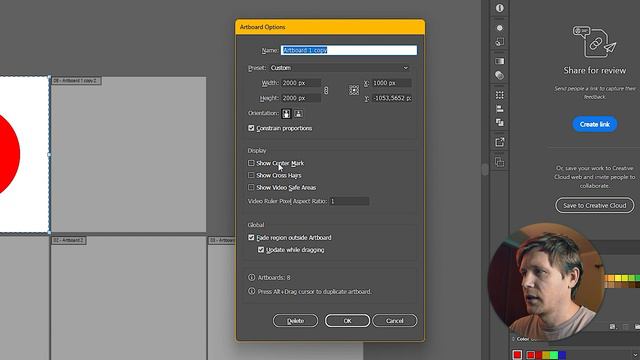Click the Artboard 1 copy 2 label
Screen dimensions: 640x360
point(76,81)
